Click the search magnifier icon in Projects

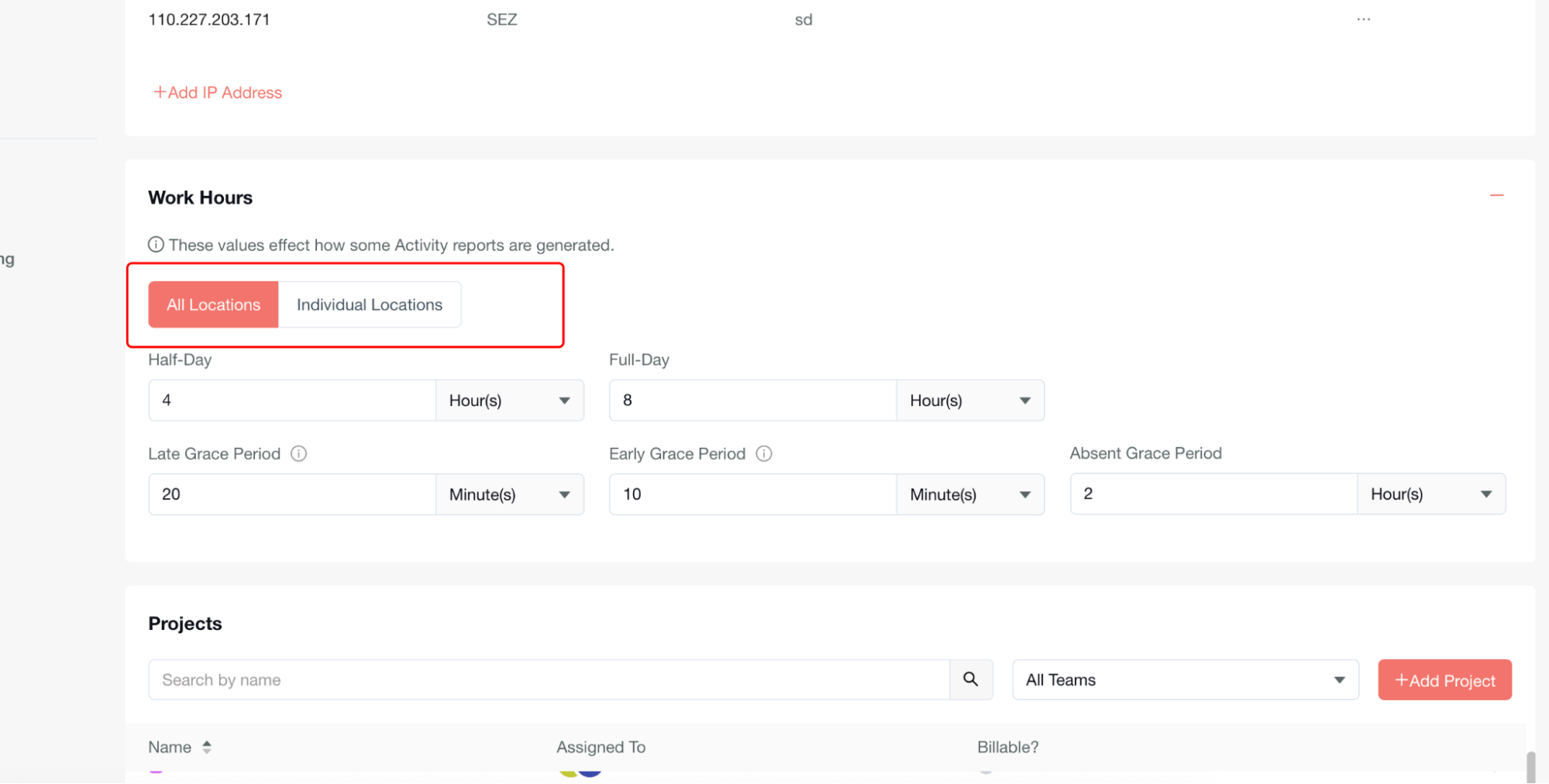pyautogui.click(x=970, y=679)
